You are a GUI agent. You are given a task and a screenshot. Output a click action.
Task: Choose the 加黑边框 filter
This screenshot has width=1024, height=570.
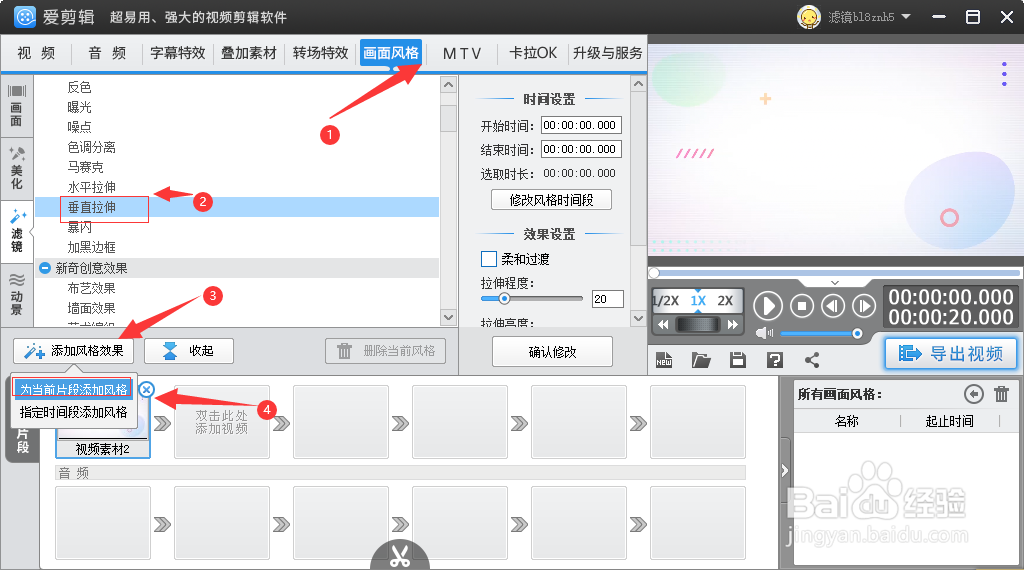click(x=91, y=247)
